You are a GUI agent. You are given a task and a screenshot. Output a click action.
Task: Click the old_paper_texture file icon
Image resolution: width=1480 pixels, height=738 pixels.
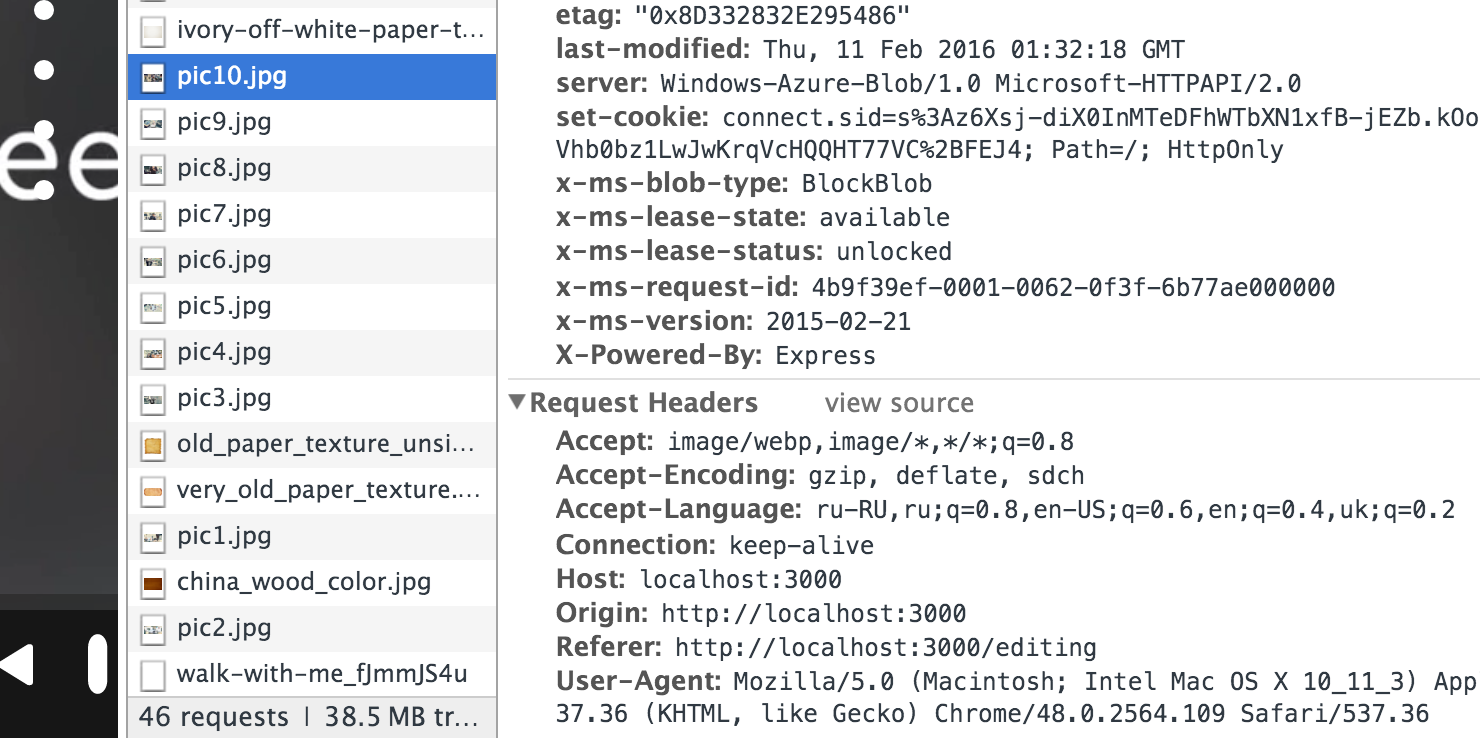153,445
